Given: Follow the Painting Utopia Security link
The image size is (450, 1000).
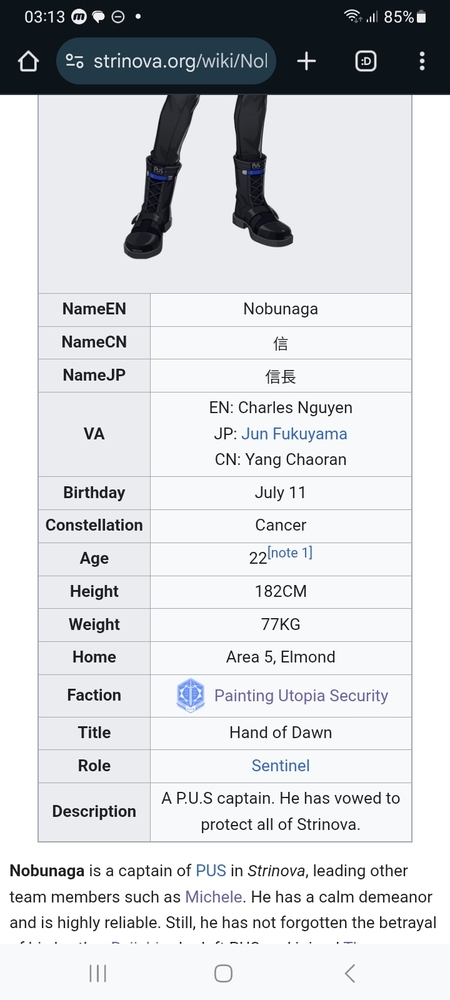Looking at the screenshot, I should (301, 695).
